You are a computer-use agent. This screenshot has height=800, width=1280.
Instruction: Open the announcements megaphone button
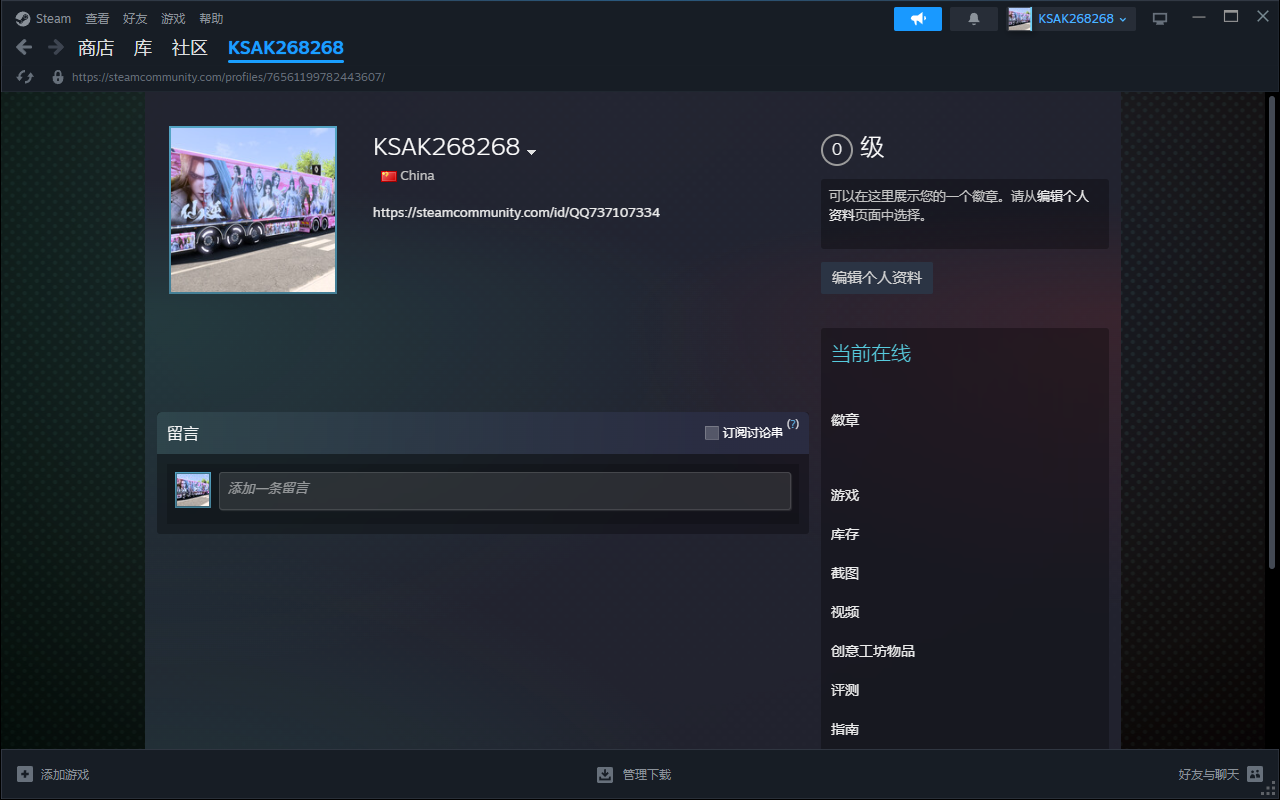(917, 19)
